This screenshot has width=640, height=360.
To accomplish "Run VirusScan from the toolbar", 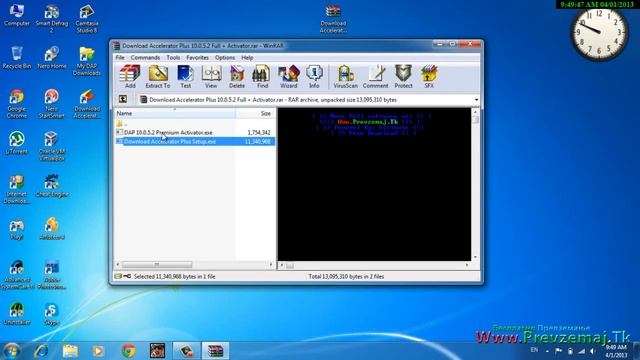I will click(345, 77).
